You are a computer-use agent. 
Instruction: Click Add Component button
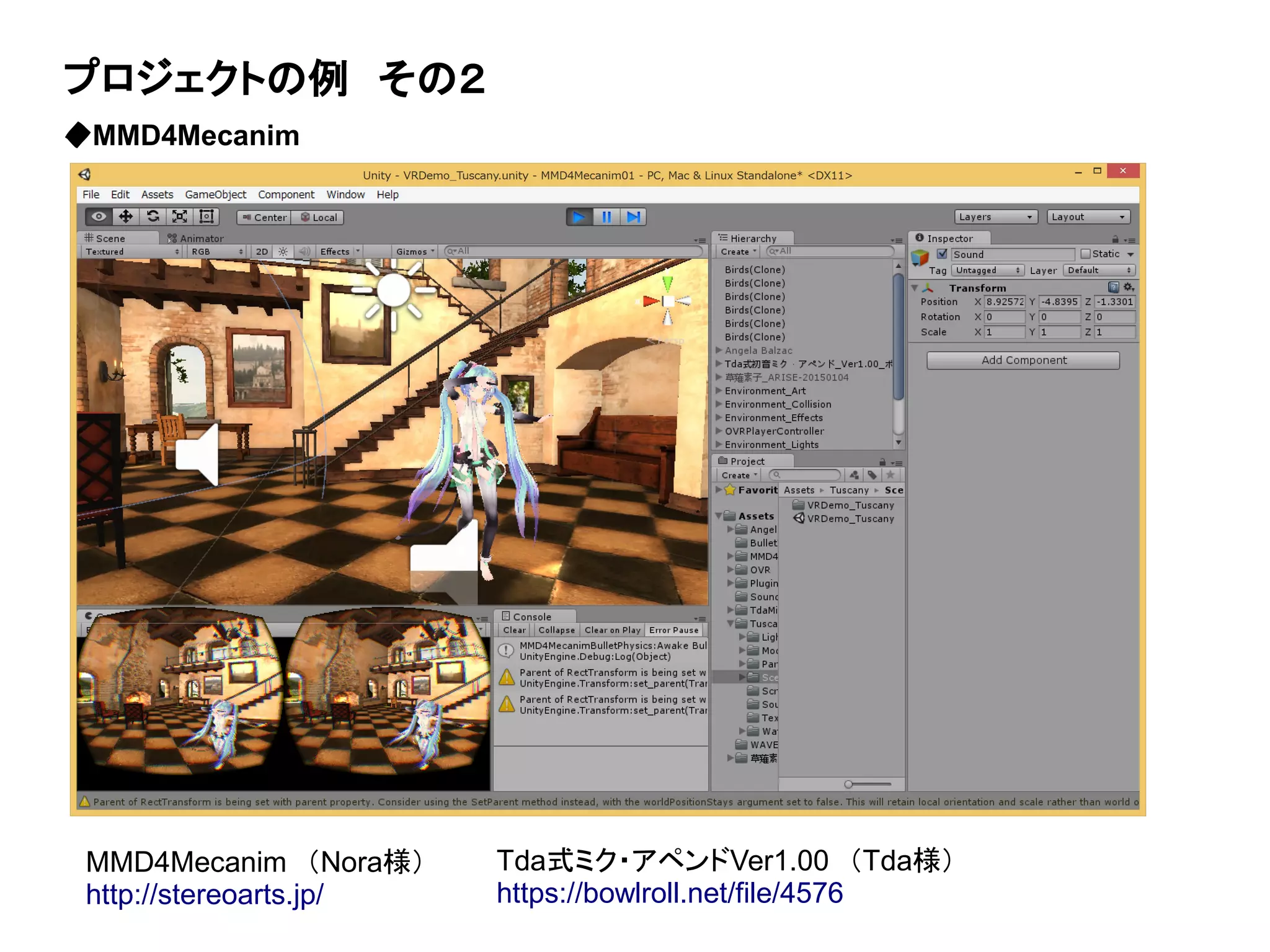point(1023,360)
